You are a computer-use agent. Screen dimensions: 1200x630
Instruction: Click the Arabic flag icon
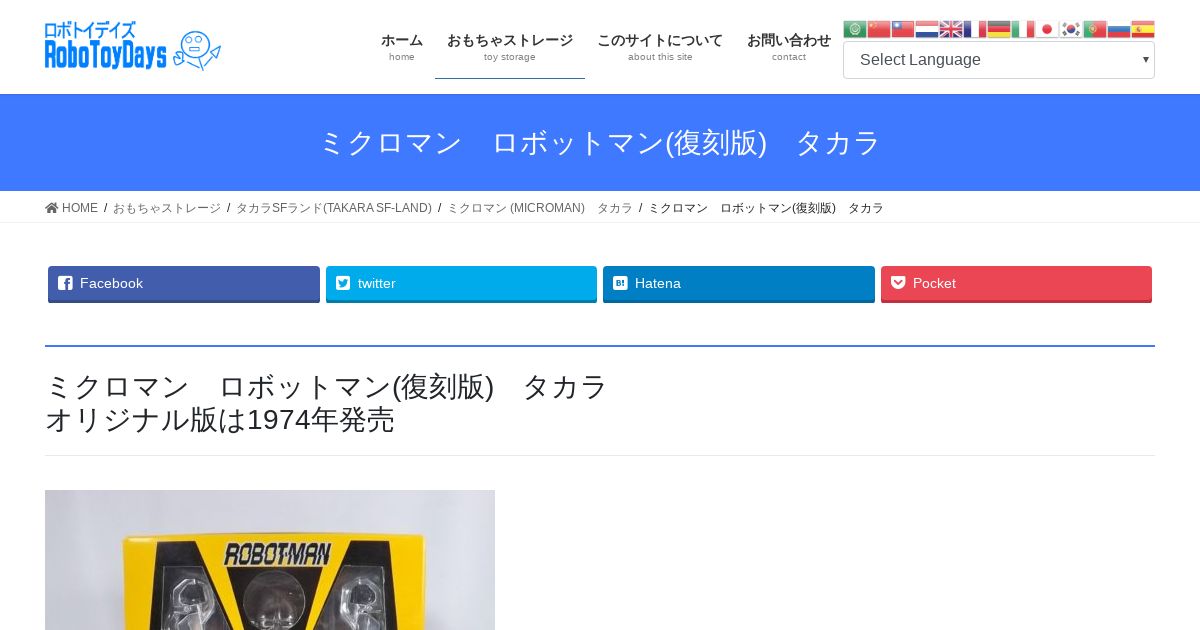(855, 29)
